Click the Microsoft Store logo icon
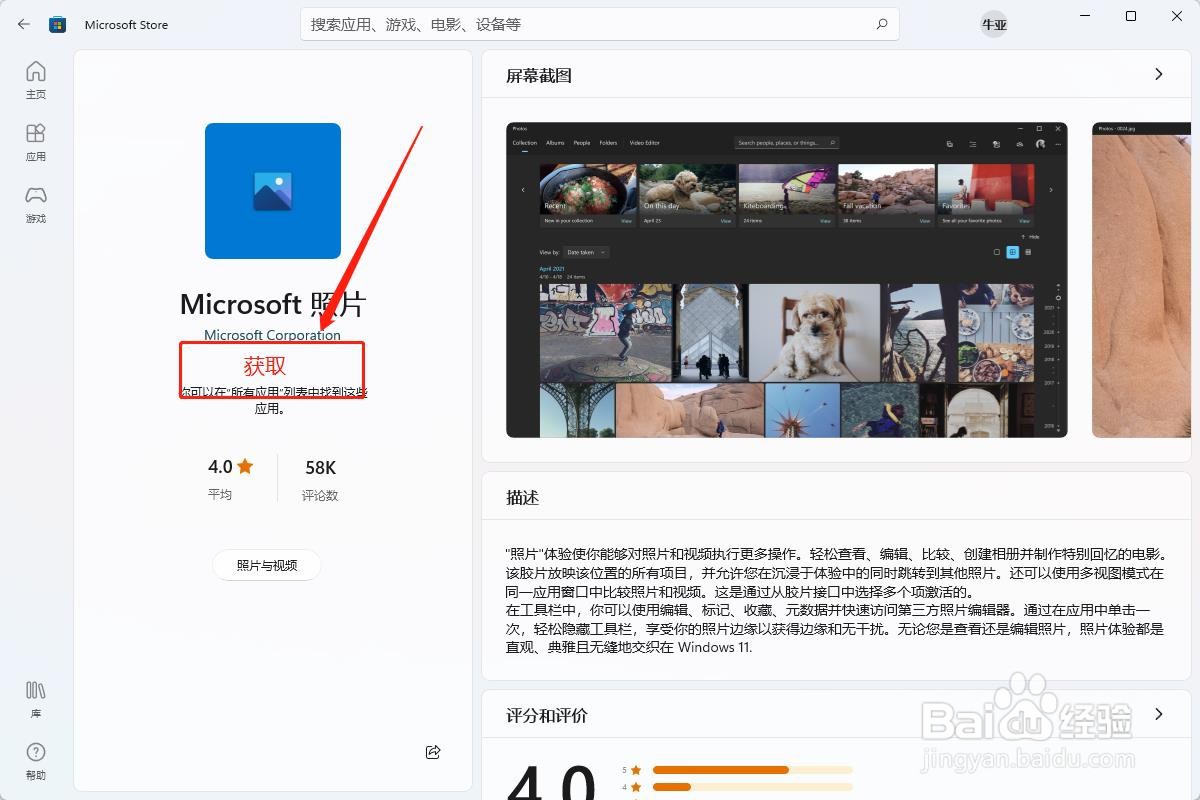This screenshot has height=800, width=1200. pos(58,24)
